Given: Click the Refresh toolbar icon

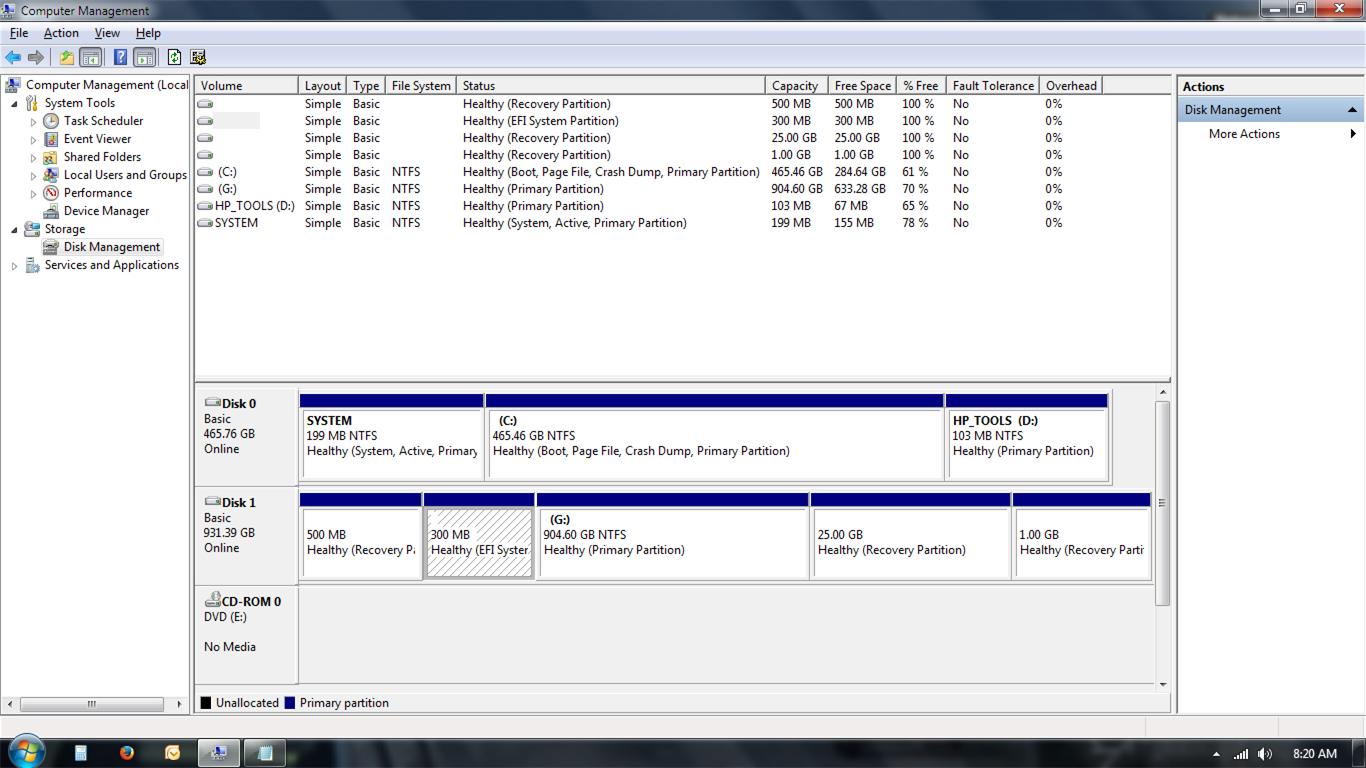Looking at the screenshot, I should pyautogui.click(x=174, y=58).
